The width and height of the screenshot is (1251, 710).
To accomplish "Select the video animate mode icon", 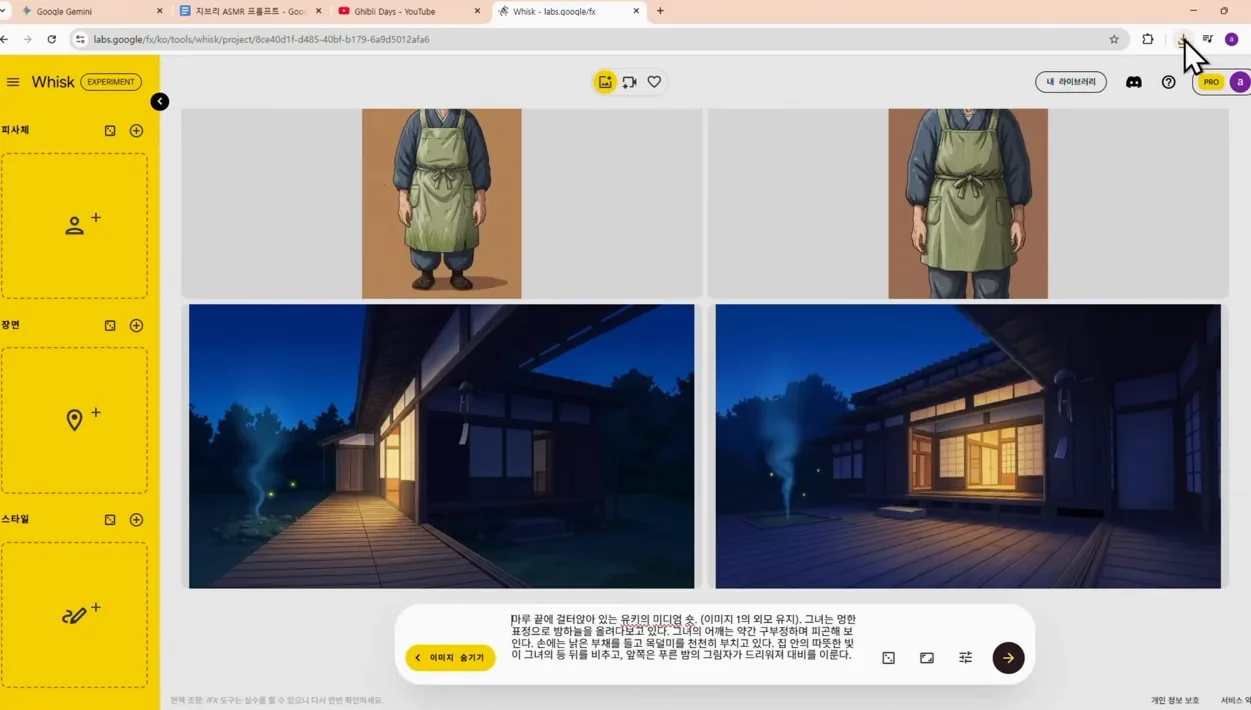I will [x=630, y=82].
